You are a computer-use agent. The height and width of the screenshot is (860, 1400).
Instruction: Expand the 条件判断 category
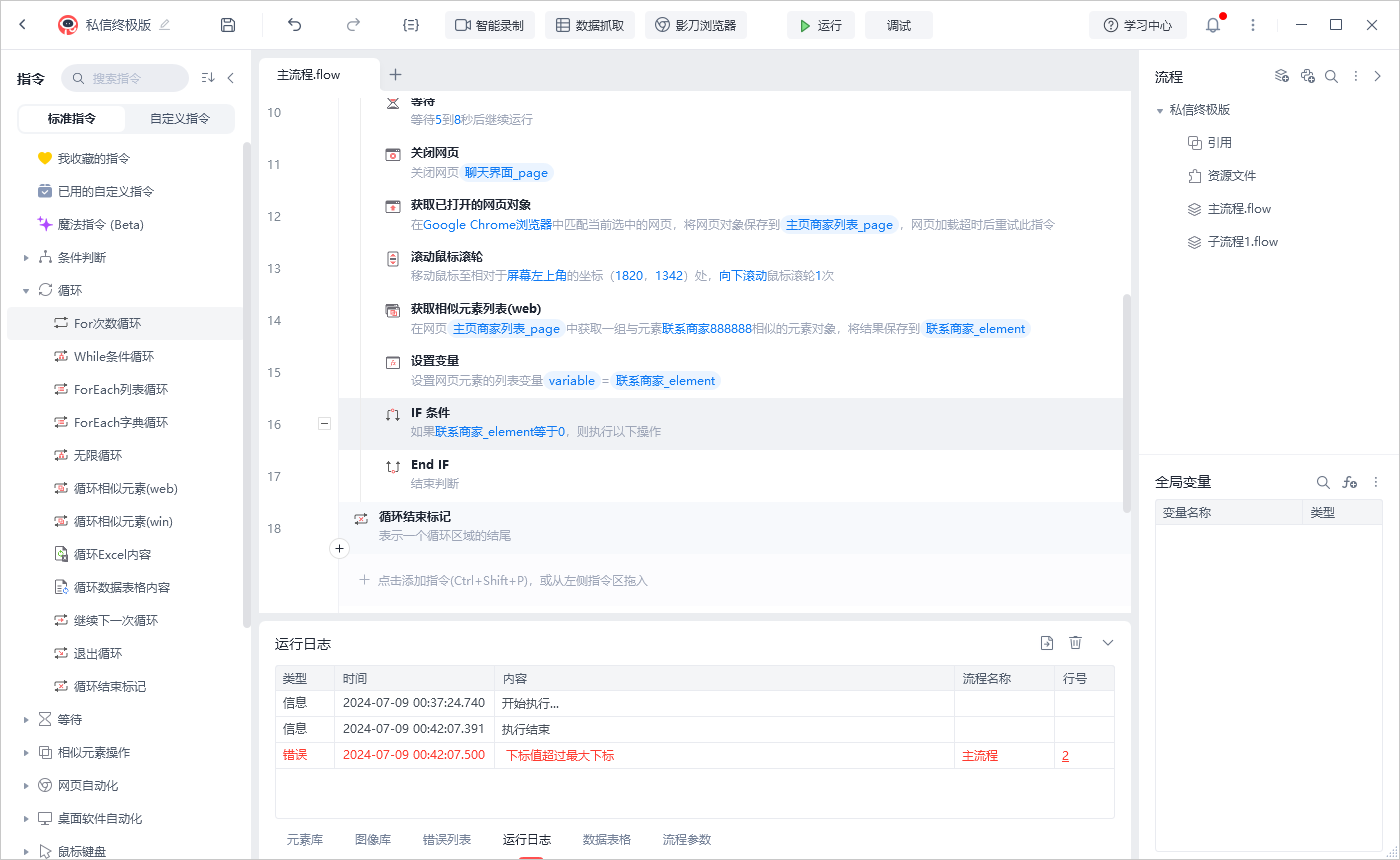tap(26, 258)
